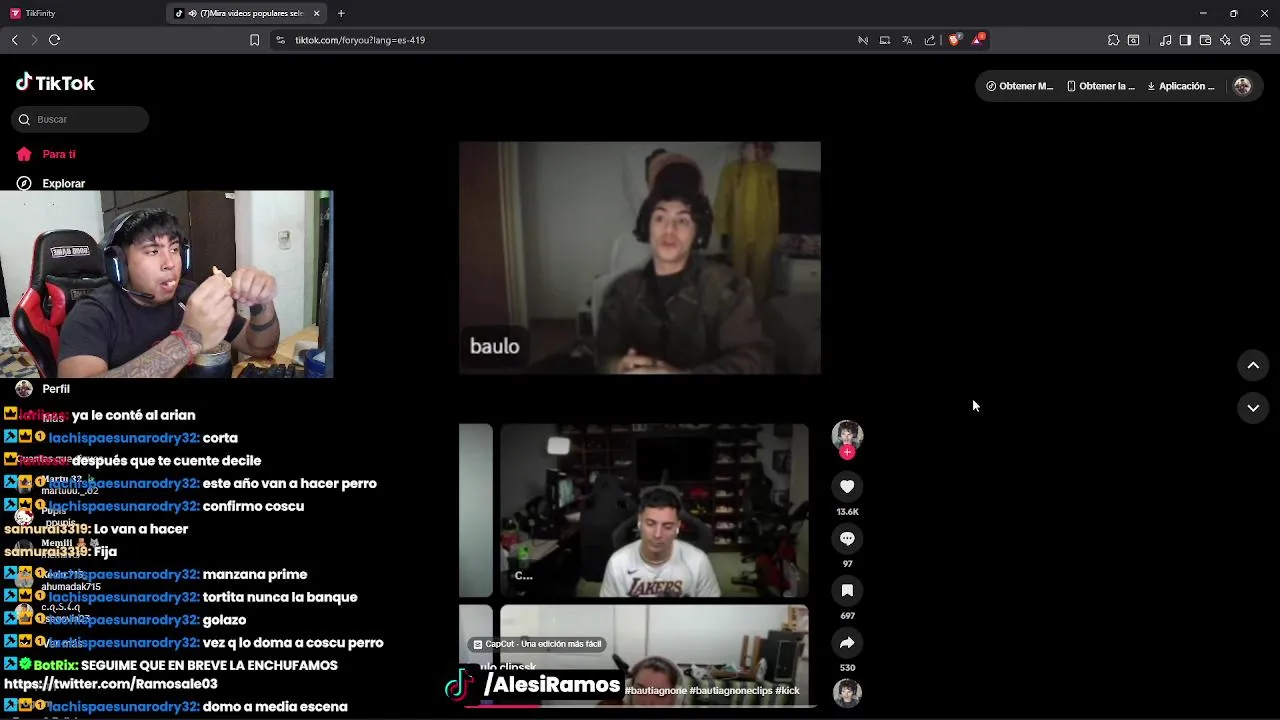Open the music note playlist icon
The image size is (1280, 720).
tap(1165, 40)
